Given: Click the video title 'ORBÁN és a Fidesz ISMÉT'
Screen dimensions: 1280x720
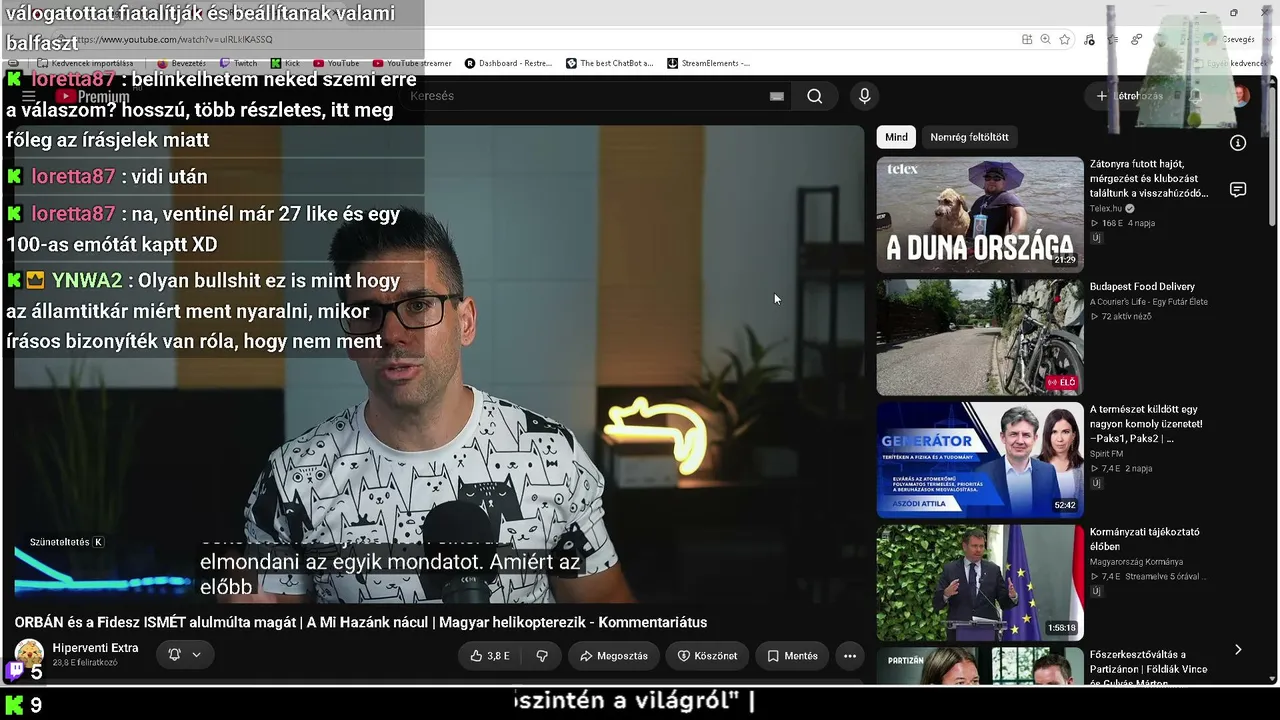Looking at the screenshot, I should pos(361,622).
